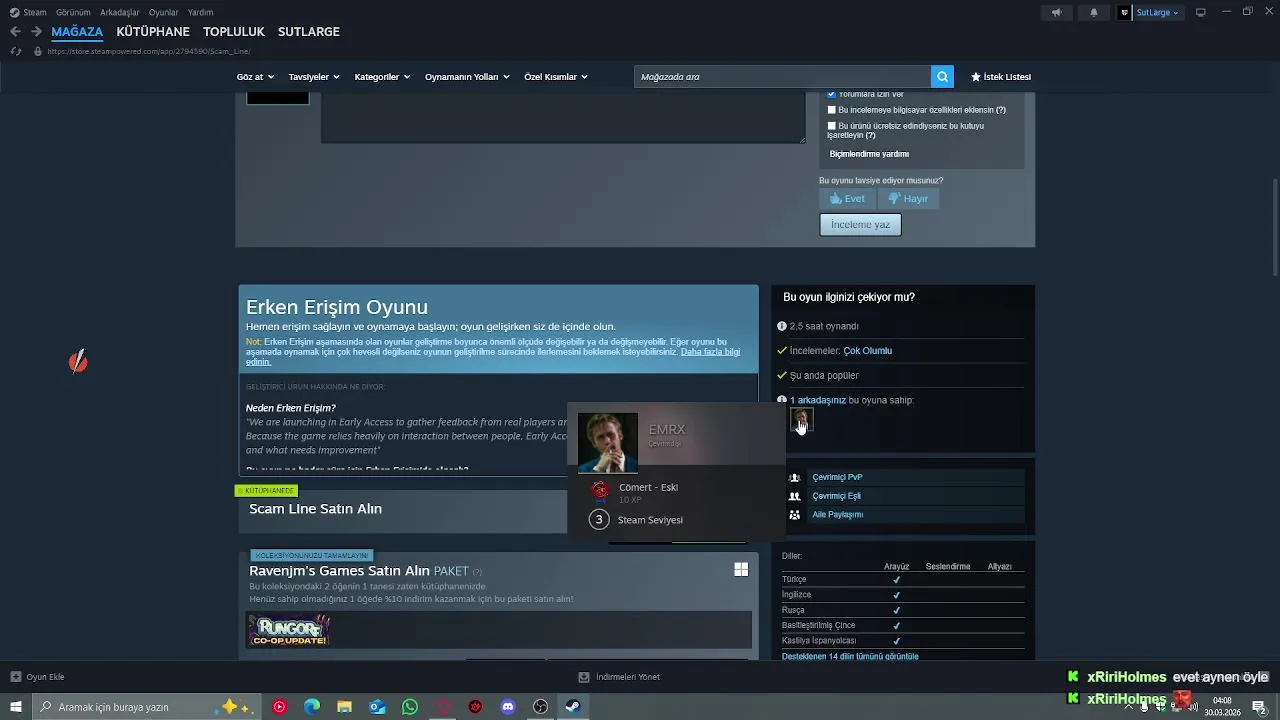Toggle the Yorumlara izin ver checkbox
1280x720 pixels.
831,94
